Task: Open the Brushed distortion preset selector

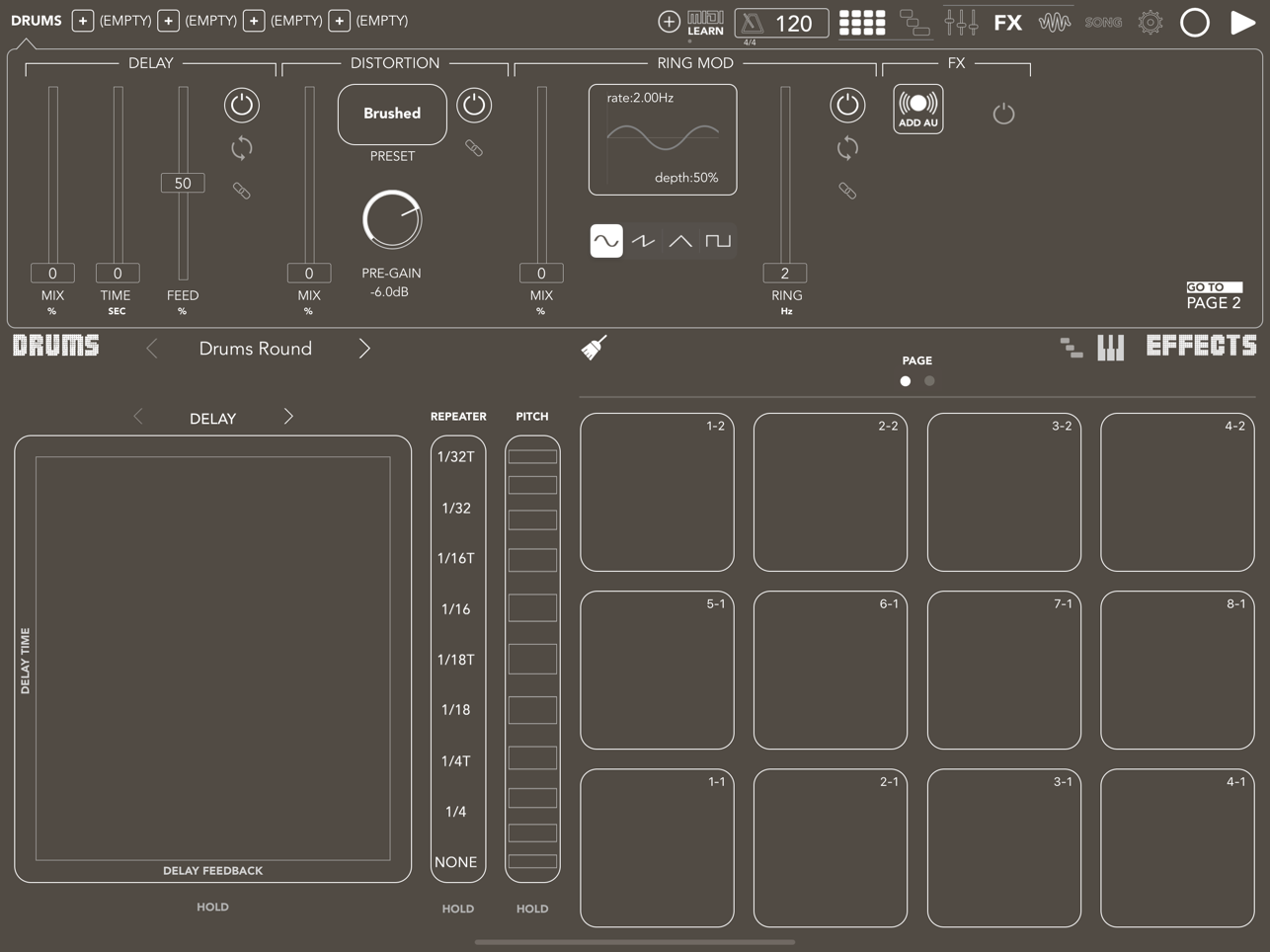Action: point(392,114)
